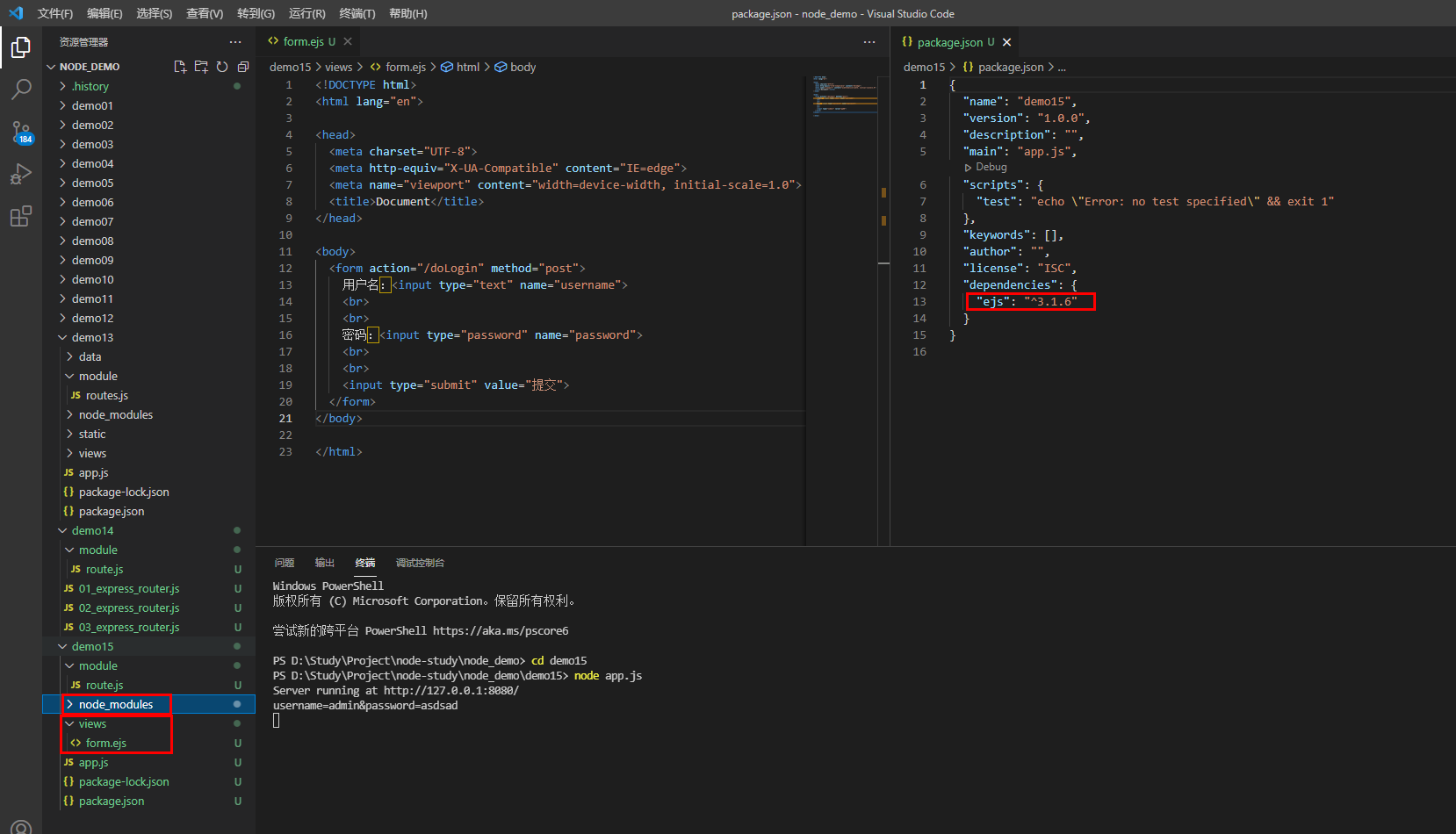Switch to 输出 panel tab
1456x834 pixels.
pos(325,563)
